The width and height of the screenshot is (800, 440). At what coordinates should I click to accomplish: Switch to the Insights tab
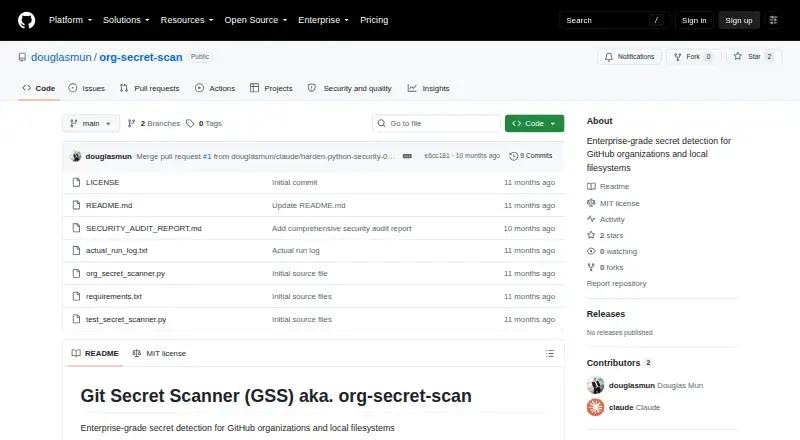coord(428,88)
